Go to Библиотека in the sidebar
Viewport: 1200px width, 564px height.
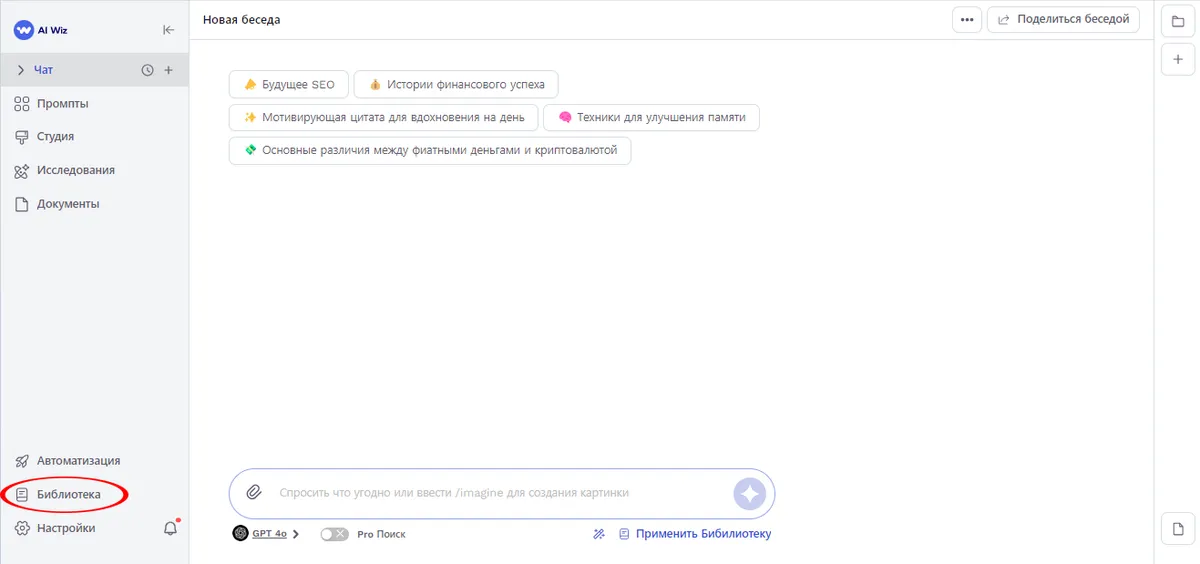point(68,494)
